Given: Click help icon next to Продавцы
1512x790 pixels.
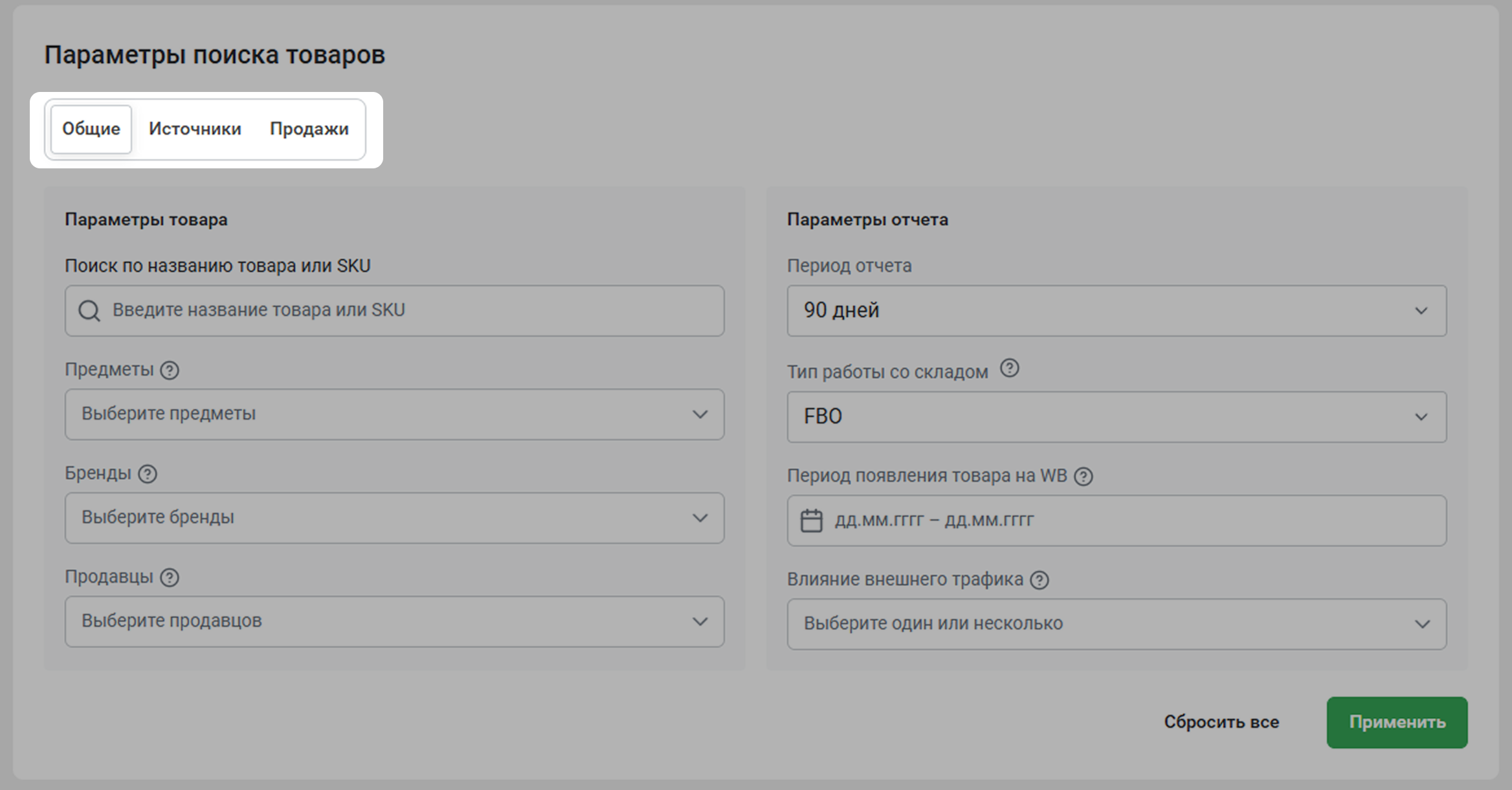Looking at the screenshot, I should coord(170,578).
